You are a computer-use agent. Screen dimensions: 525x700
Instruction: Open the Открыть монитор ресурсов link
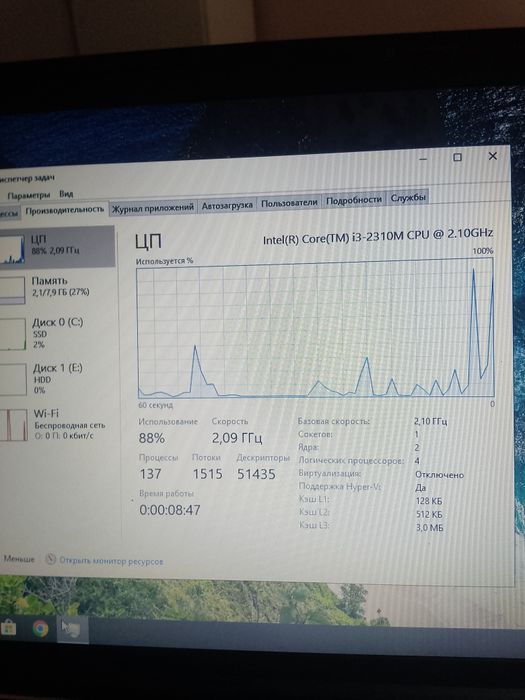tap(111, 561)
